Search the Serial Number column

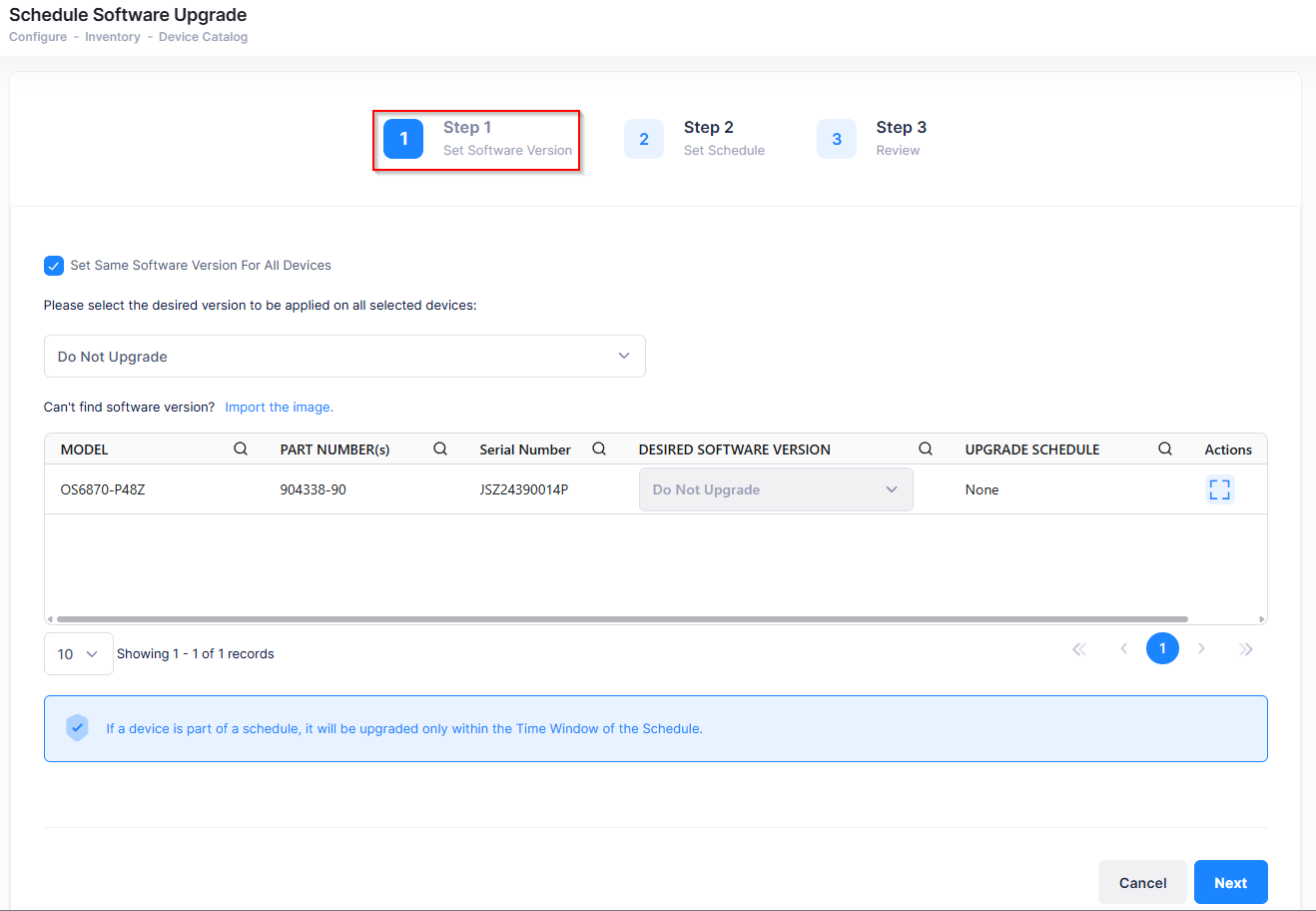[x=599, y=450]
